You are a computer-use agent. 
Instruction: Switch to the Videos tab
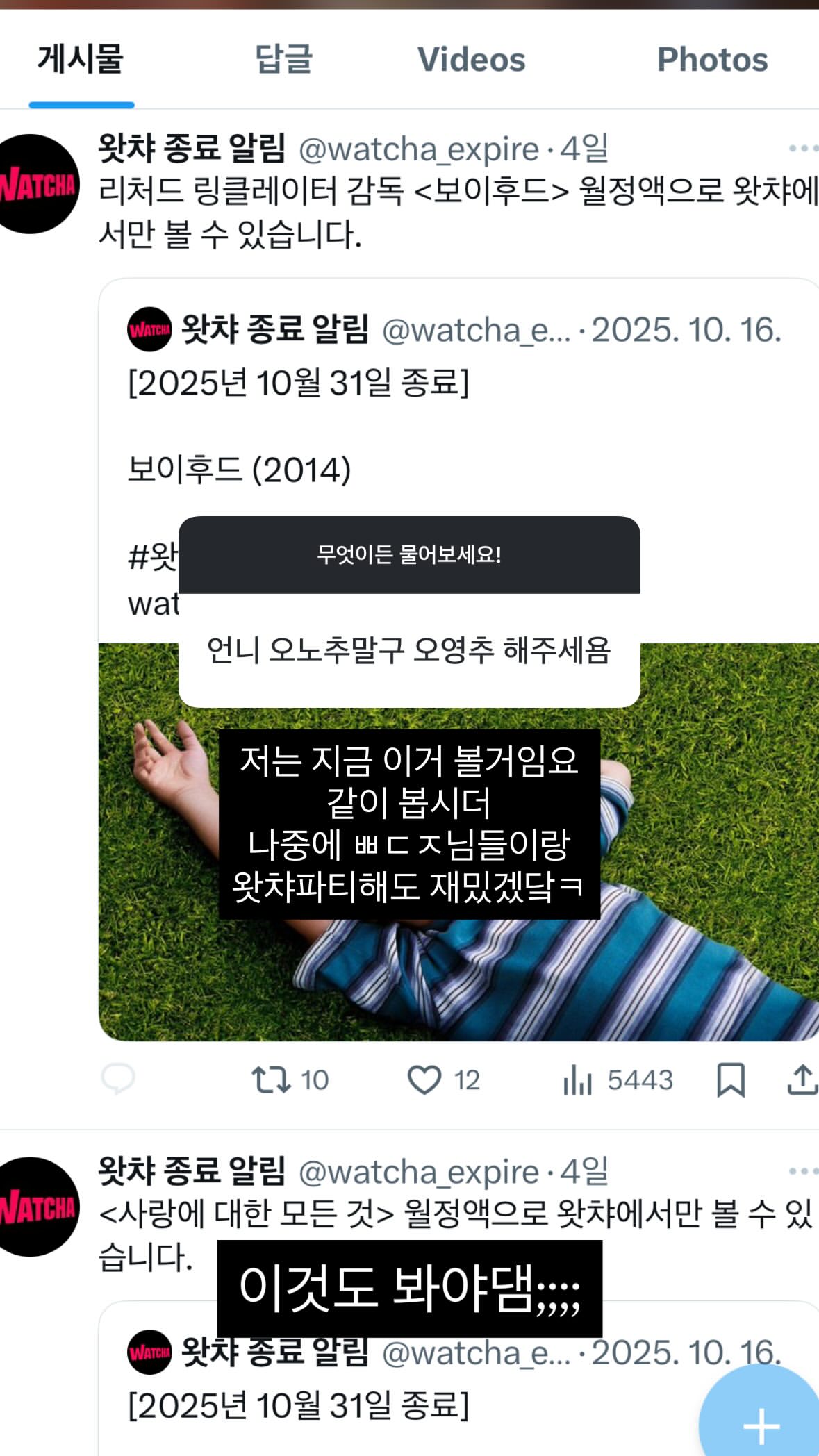click(471, 60)
